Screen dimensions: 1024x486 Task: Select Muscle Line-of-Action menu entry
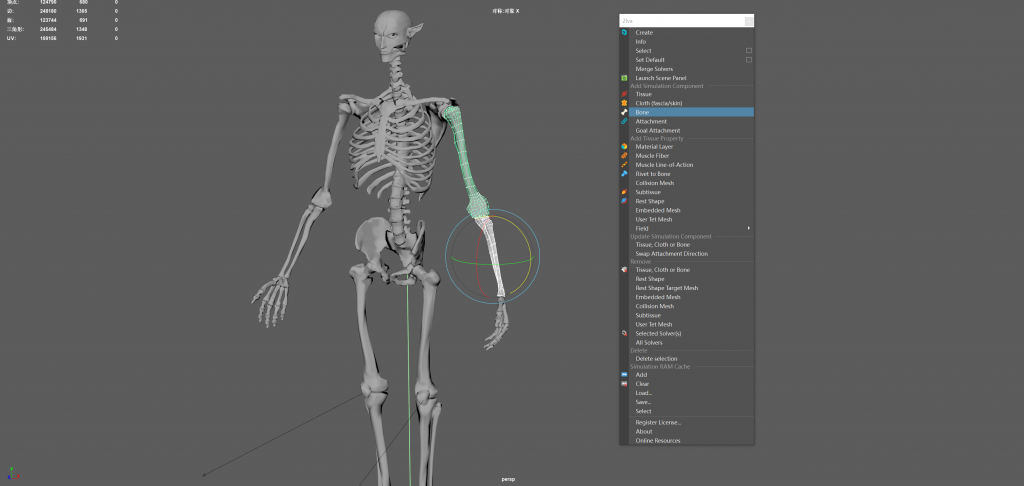pyautogui.click(x=664, y=165)
